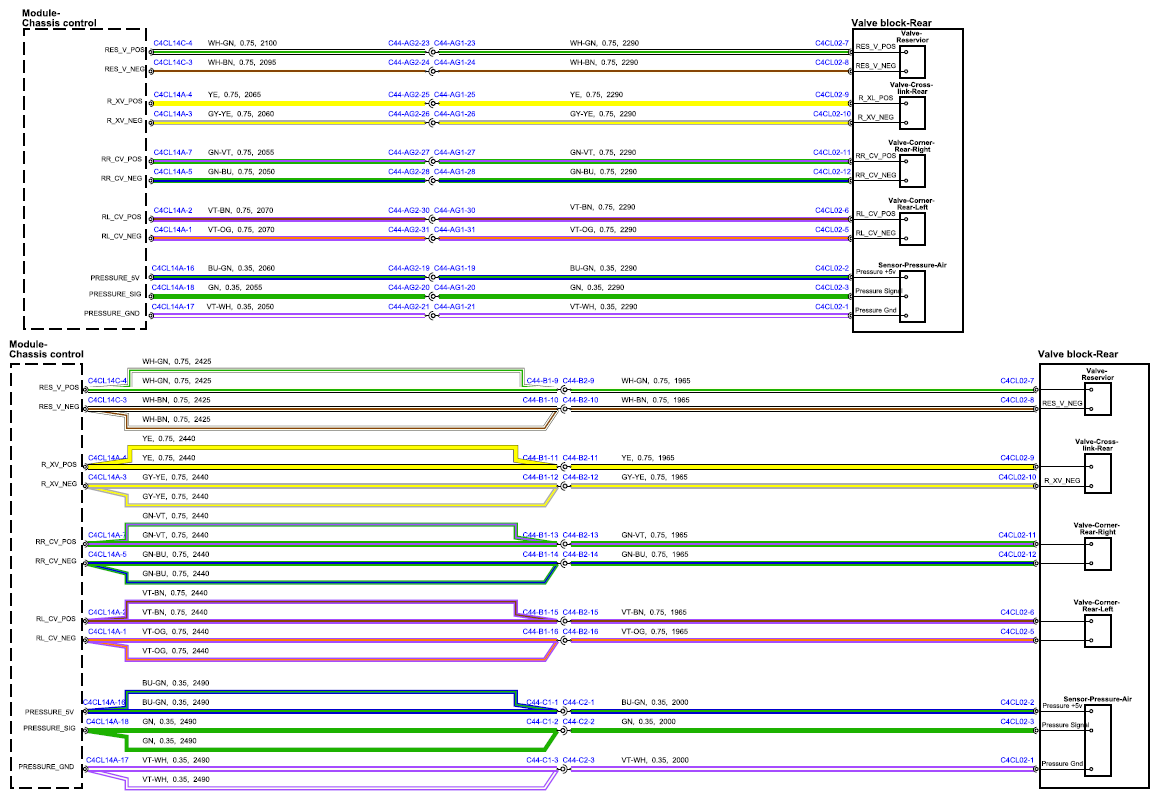Select connector reference C44-AG1-24

455,63
